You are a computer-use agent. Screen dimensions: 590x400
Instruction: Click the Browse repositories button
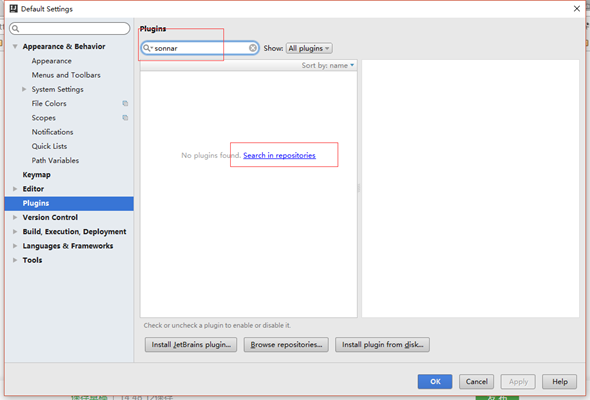[286, 345]
